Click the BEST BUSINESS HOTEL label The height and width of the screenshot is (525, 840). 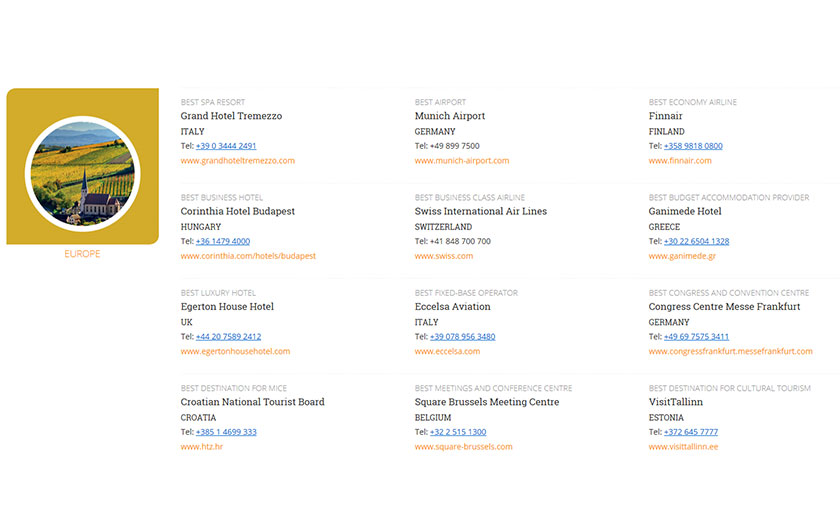(222, 198)
